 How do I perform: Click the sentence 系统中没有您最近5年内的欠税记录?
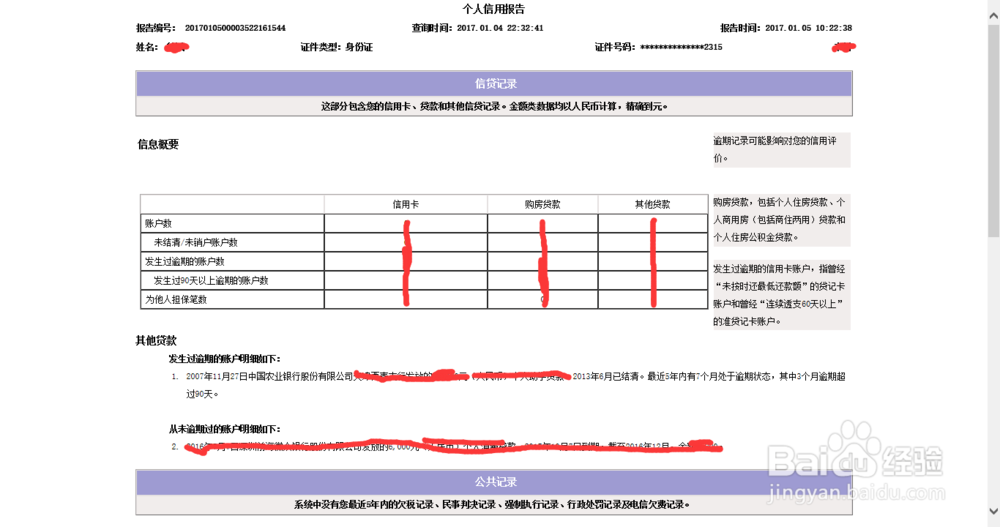(492, 505)
